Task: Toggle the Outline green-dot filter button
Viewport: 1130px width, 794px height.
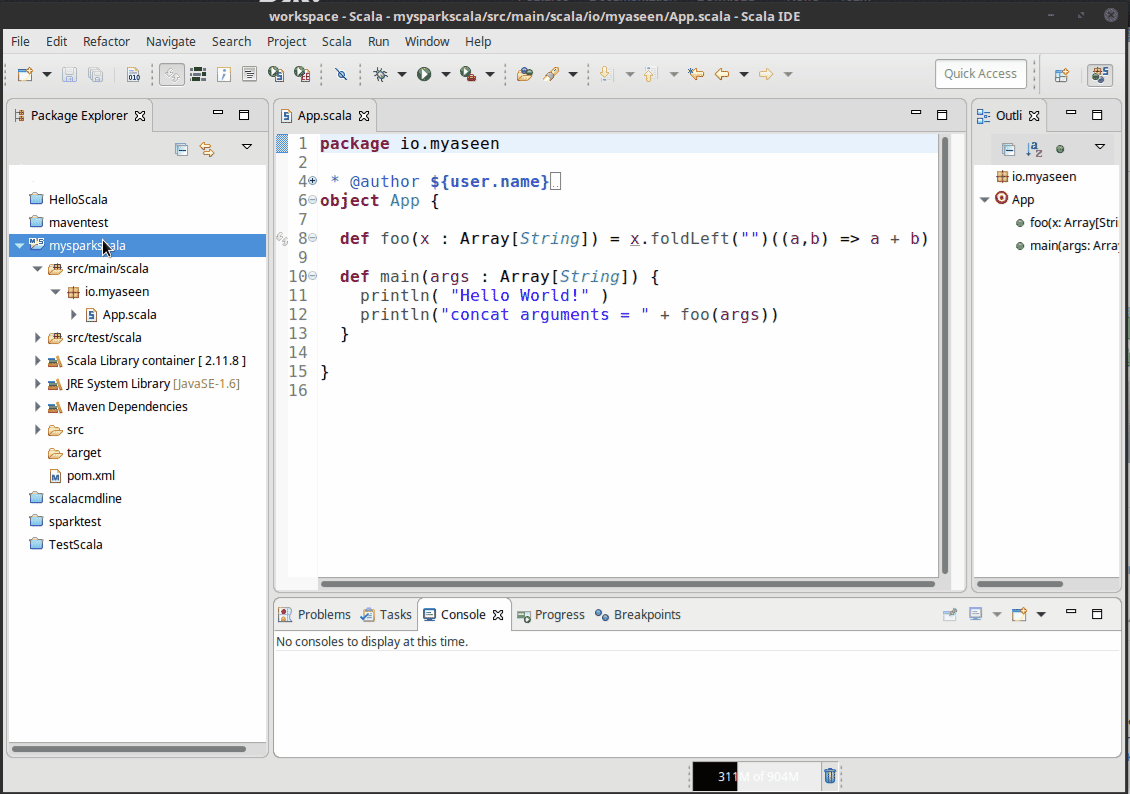Action: (1060, 149)
